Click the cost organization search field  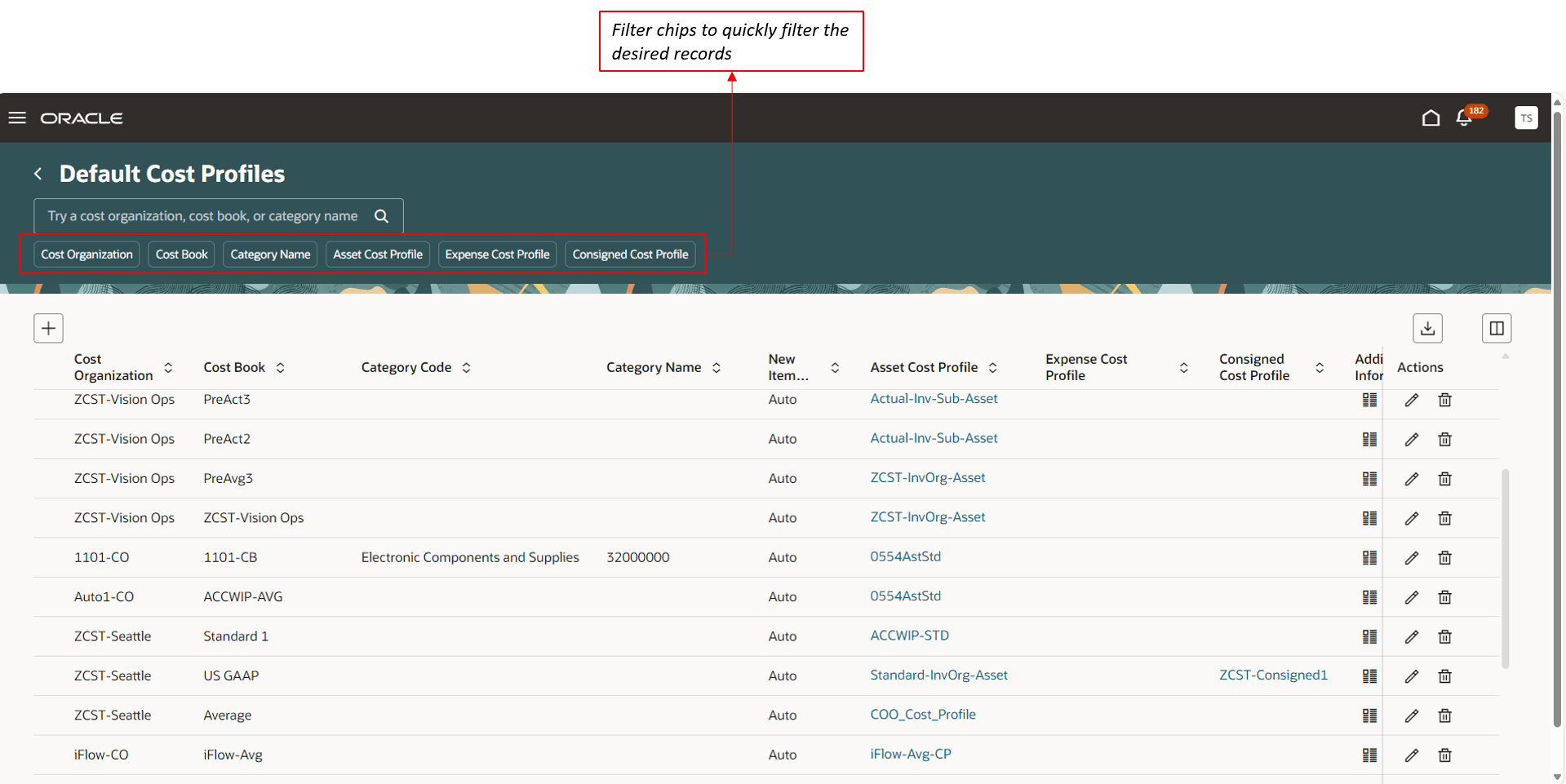point(204,215)
